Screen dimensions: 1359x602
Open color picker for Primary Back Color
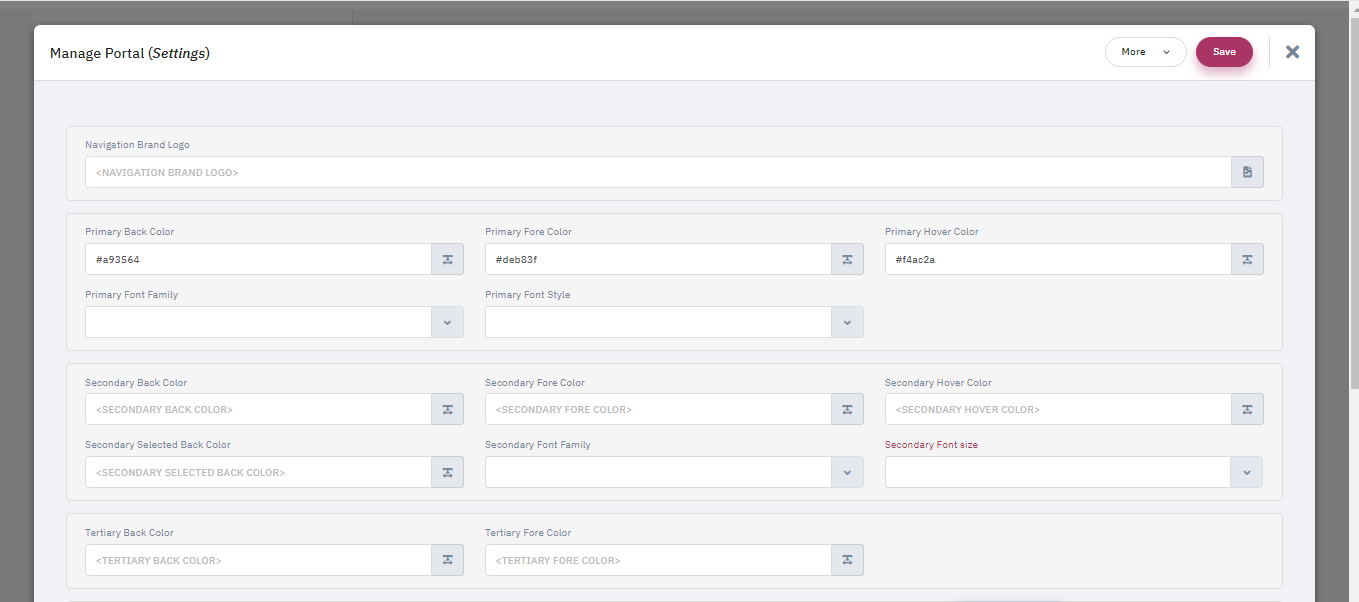coord(447,259)
